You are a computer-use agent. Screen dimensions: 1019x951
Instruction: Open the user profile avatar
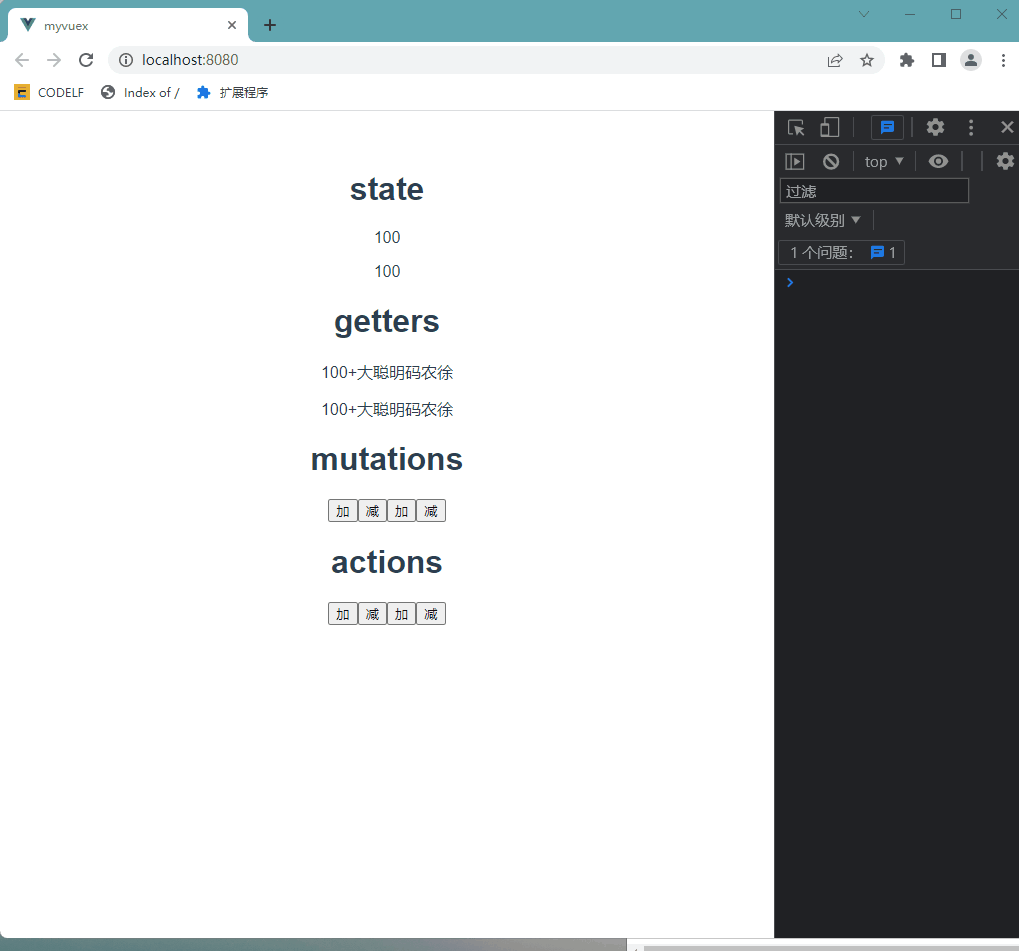[971, 60]
